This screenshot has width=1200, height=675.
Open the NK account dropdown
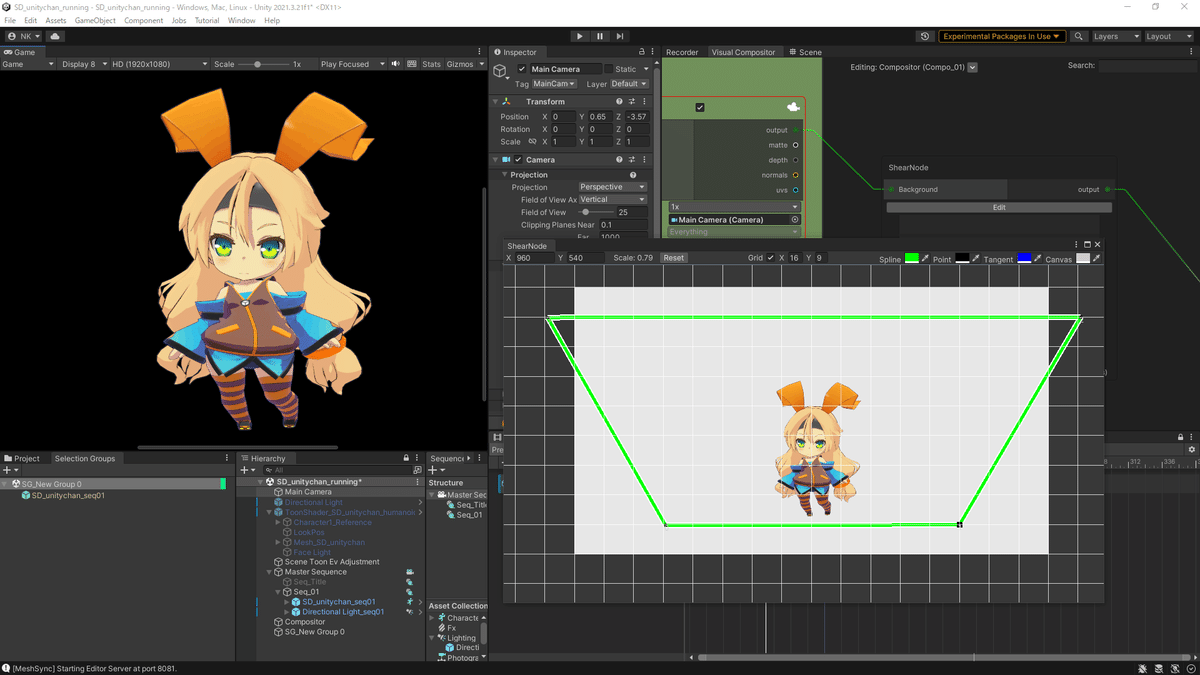[23, 36]
